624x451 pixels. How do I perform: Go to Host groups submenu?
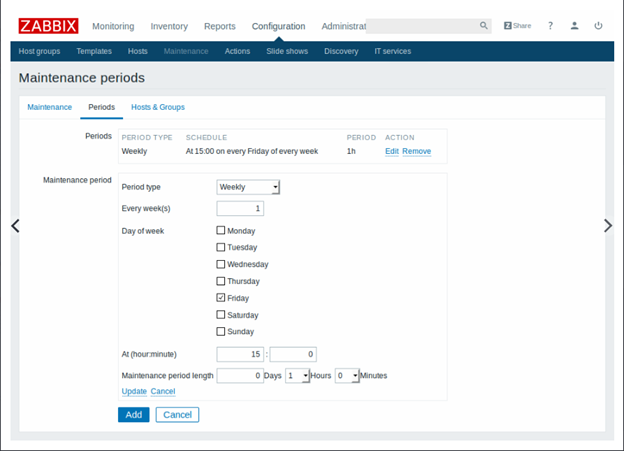click(x=39, y=51)
